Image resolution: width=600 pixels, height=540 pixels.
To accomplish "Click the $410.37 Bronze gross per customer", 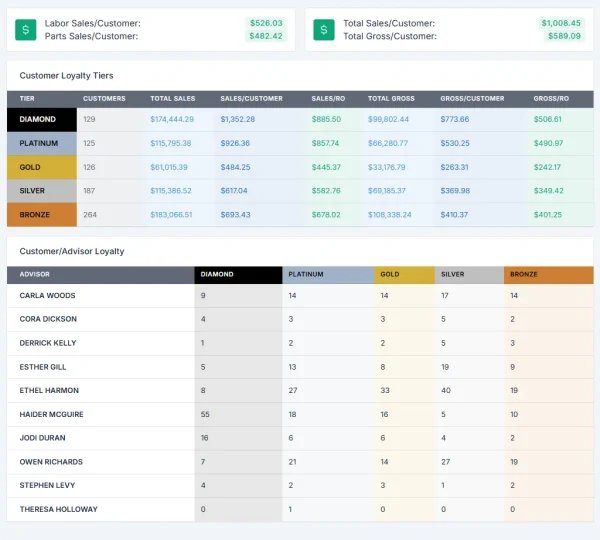I will pyautogui.click(x=455, y=214).
